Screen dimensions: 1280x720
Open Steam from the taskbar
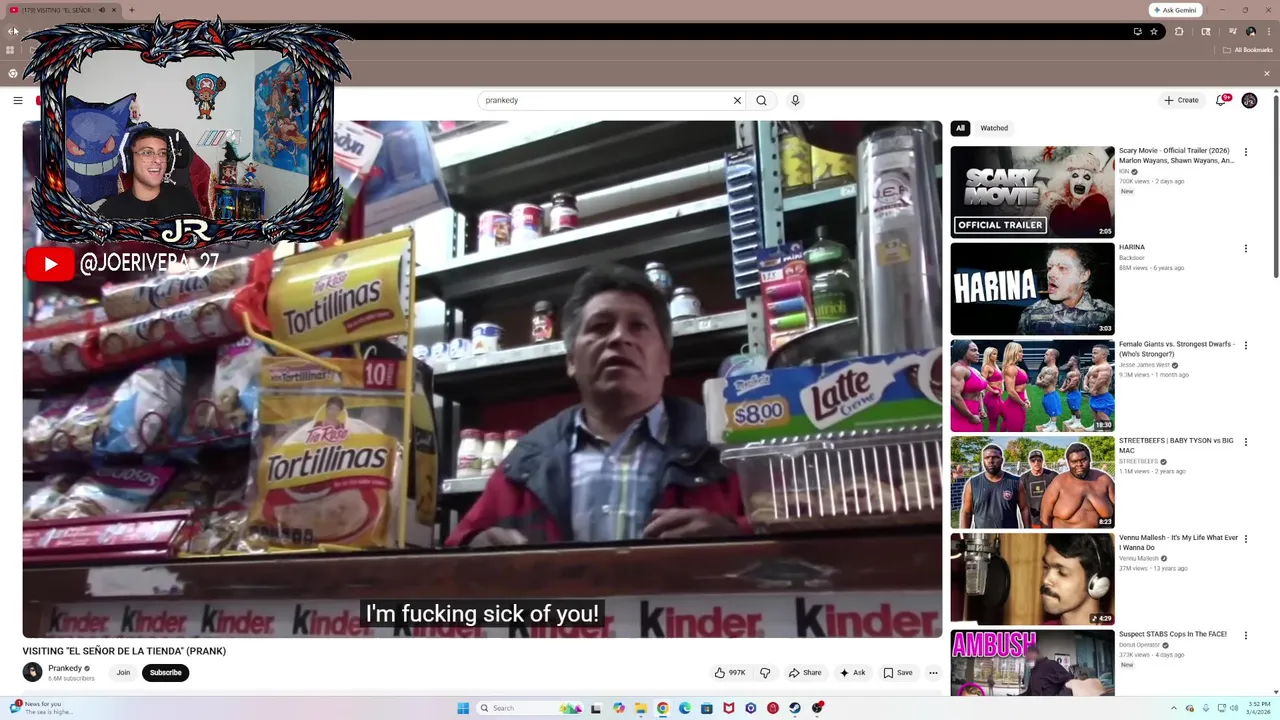click(795, 708)
